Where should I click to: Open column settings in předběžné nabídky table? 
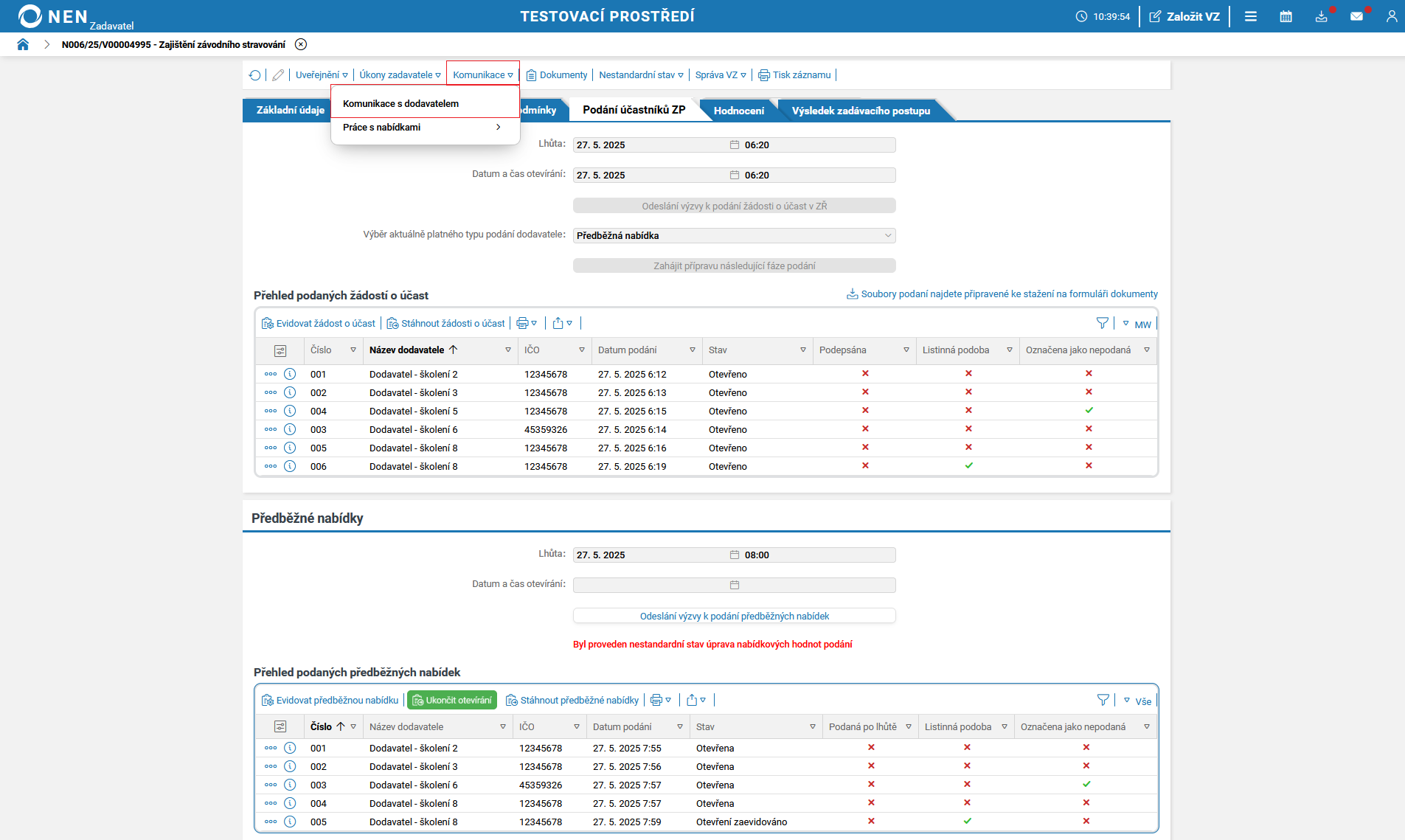point(280,726)
